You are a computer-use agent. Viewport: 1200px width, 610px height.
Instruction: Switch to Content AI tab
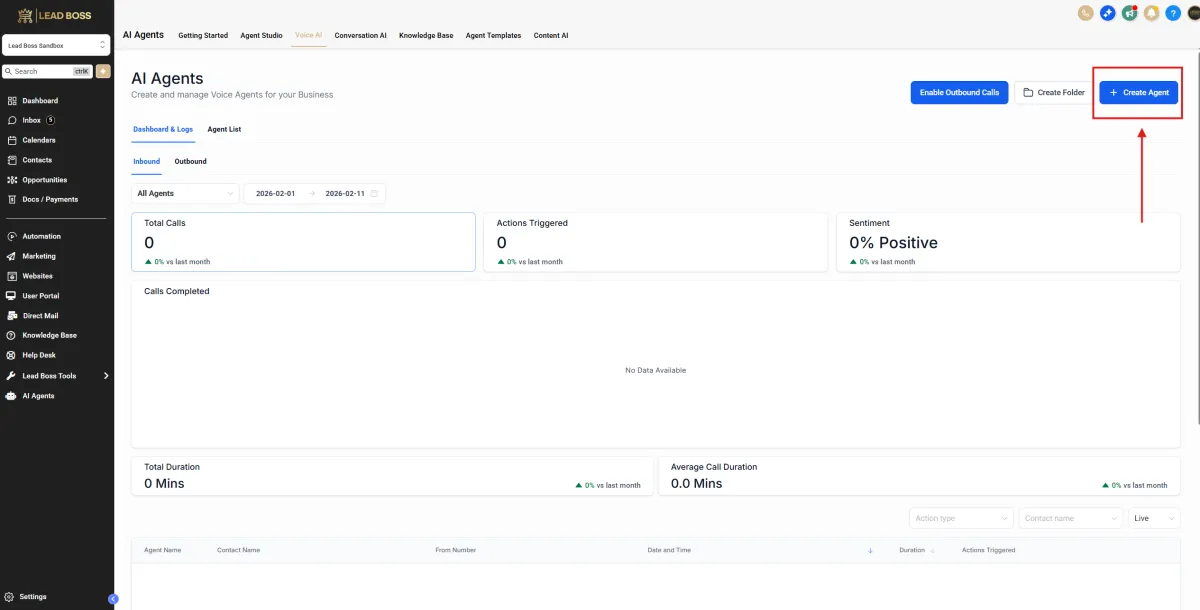pyautogui.click(x=551, y=35)
